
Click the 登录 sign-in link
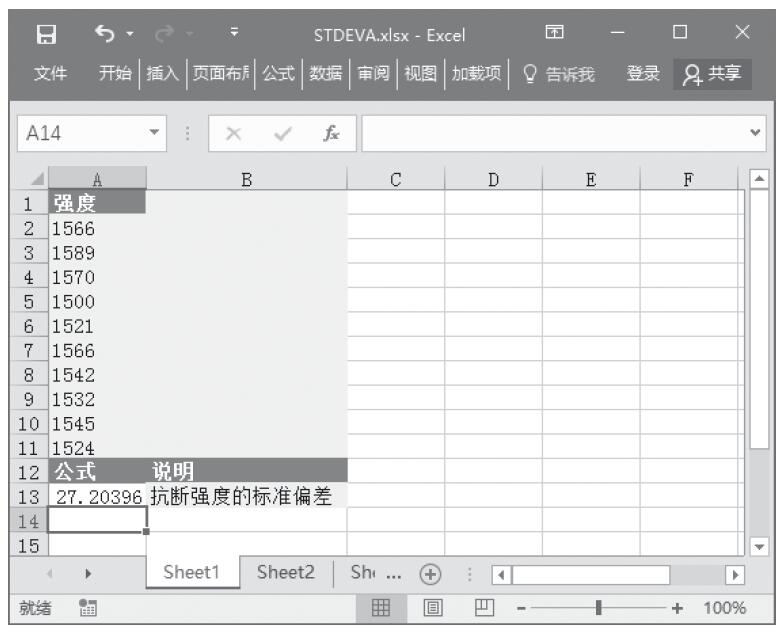click(x=643, y=73)
